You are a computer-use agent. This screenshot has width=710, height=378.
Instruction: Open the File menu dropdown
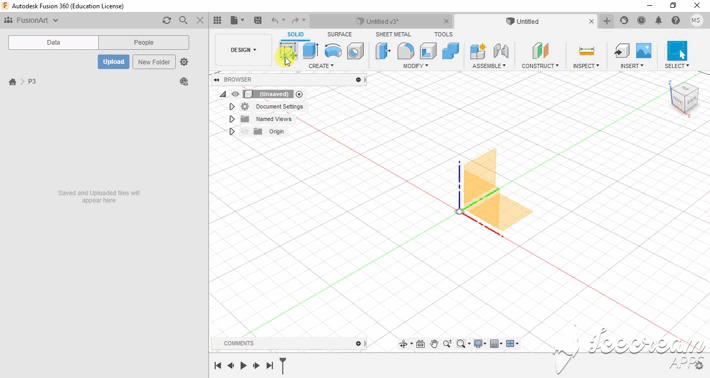(x=237, y=20)
